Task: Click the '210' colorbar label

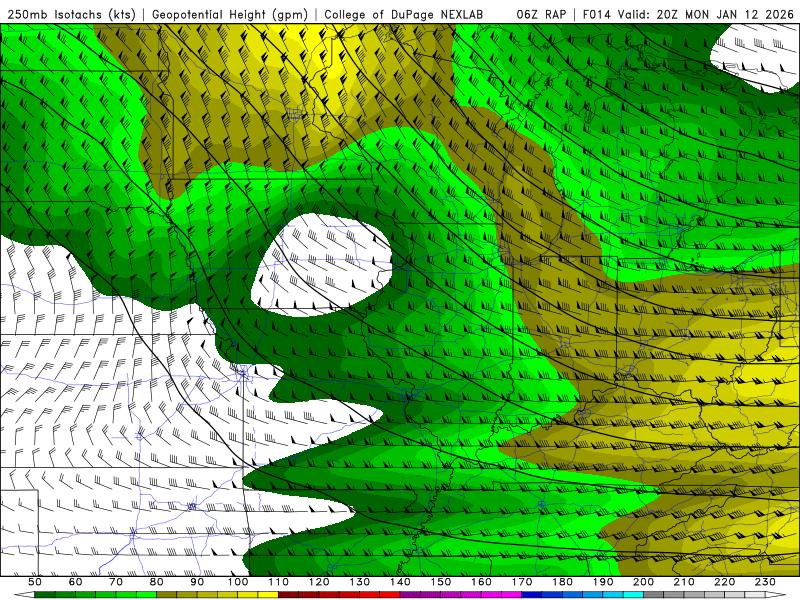Action: [684, 582]
